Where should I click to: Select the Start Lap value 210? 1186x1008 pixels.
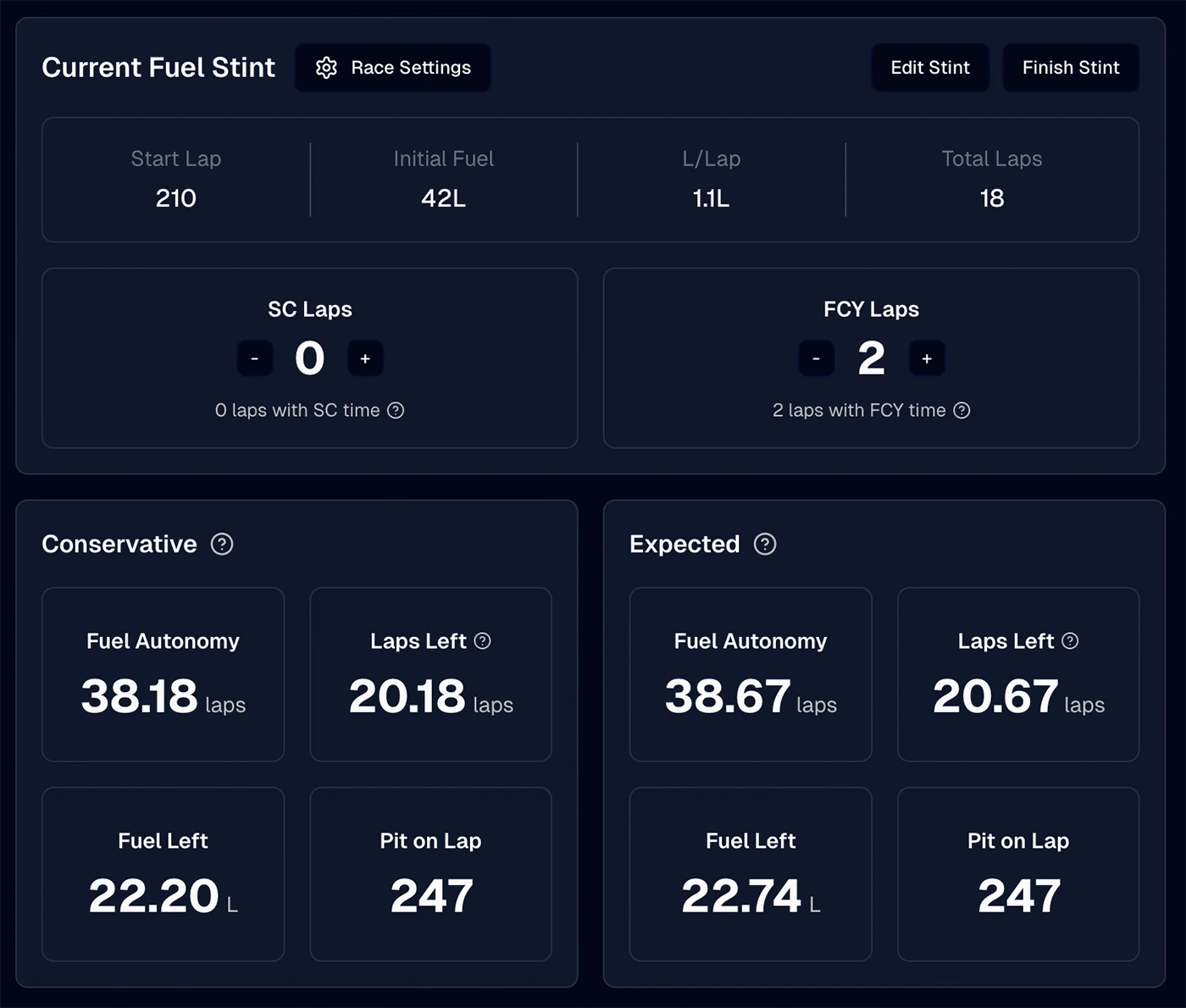coord(175,198)
